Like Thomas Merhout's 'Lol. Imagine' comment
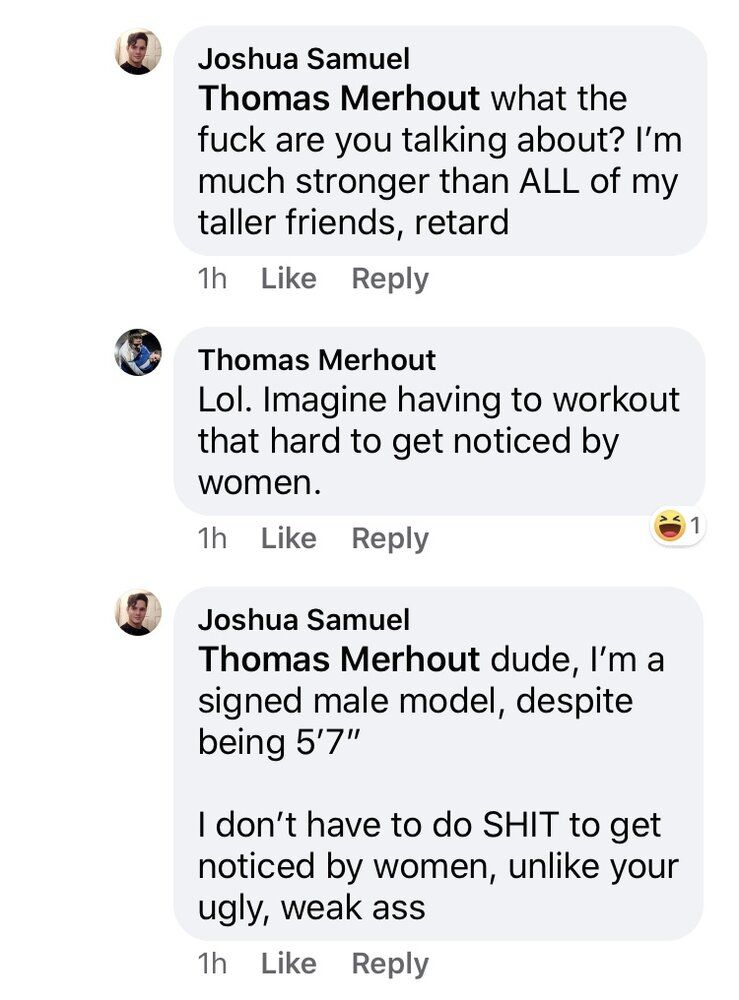739x1000 pixels. pyautogui.click(x=289, y=538)
